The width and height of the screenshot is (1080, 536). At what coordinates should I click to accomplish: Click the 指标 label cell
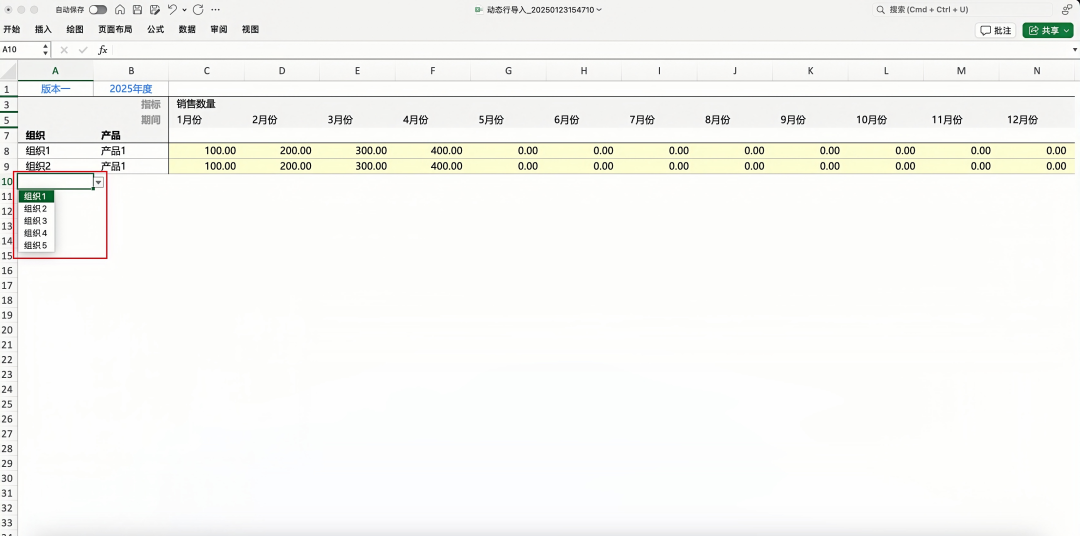coord(151,104)
